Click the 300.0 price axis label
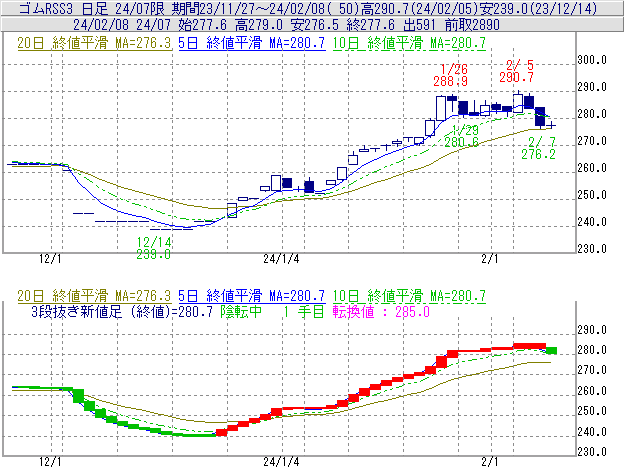The image size is (624, 475). [592, 60]
